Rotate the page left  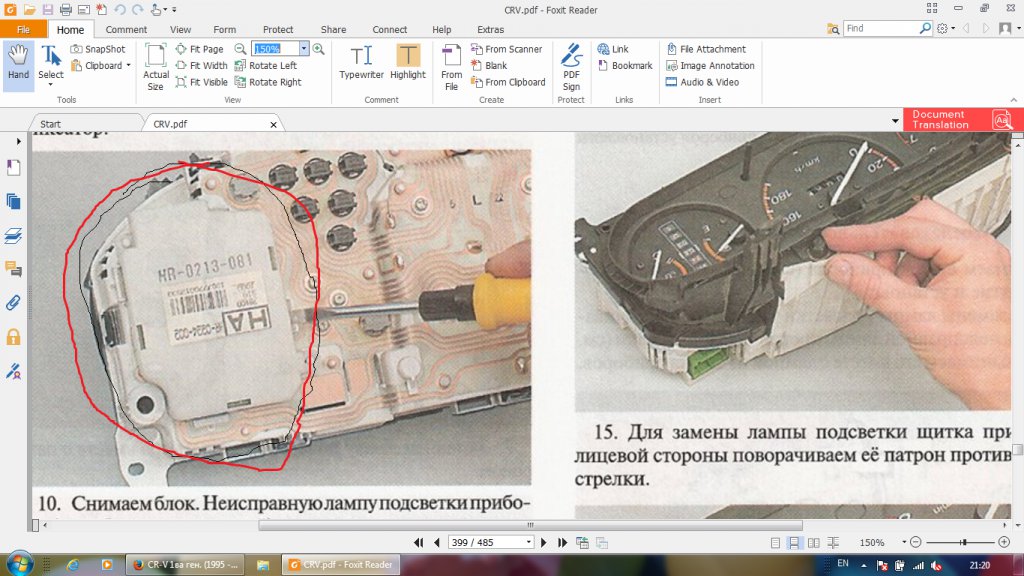click(x=265, y=65)
